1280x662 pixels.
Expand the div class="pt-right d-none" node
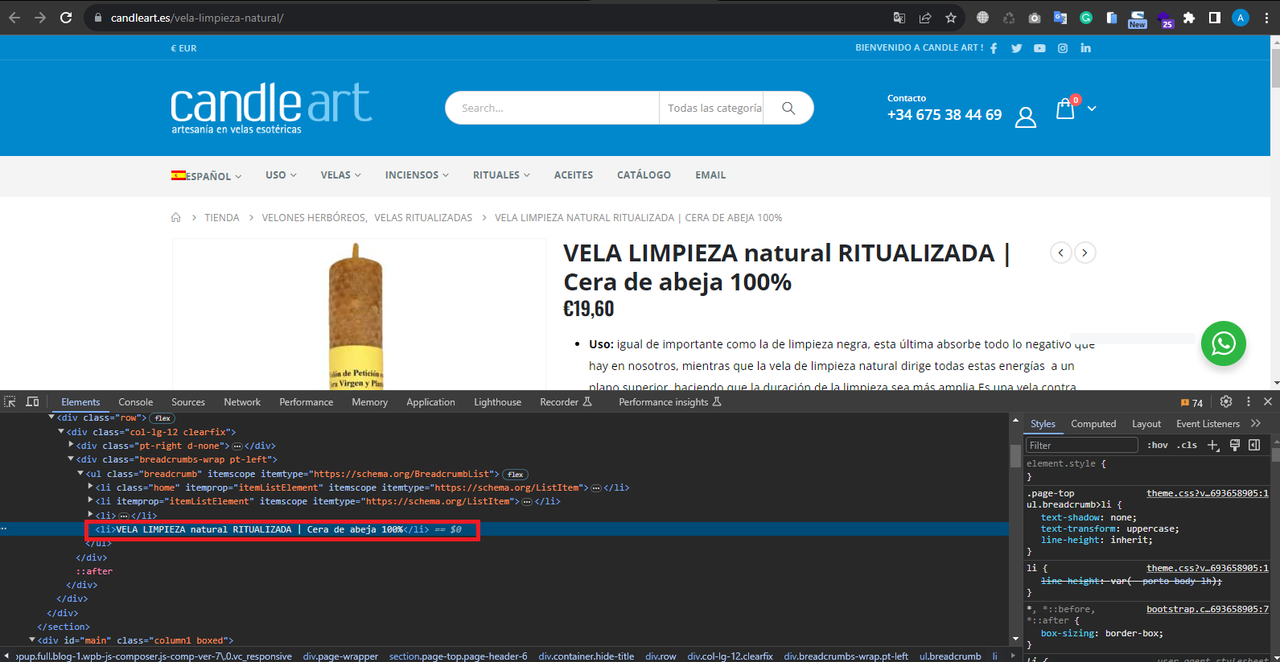click(70, 445)
